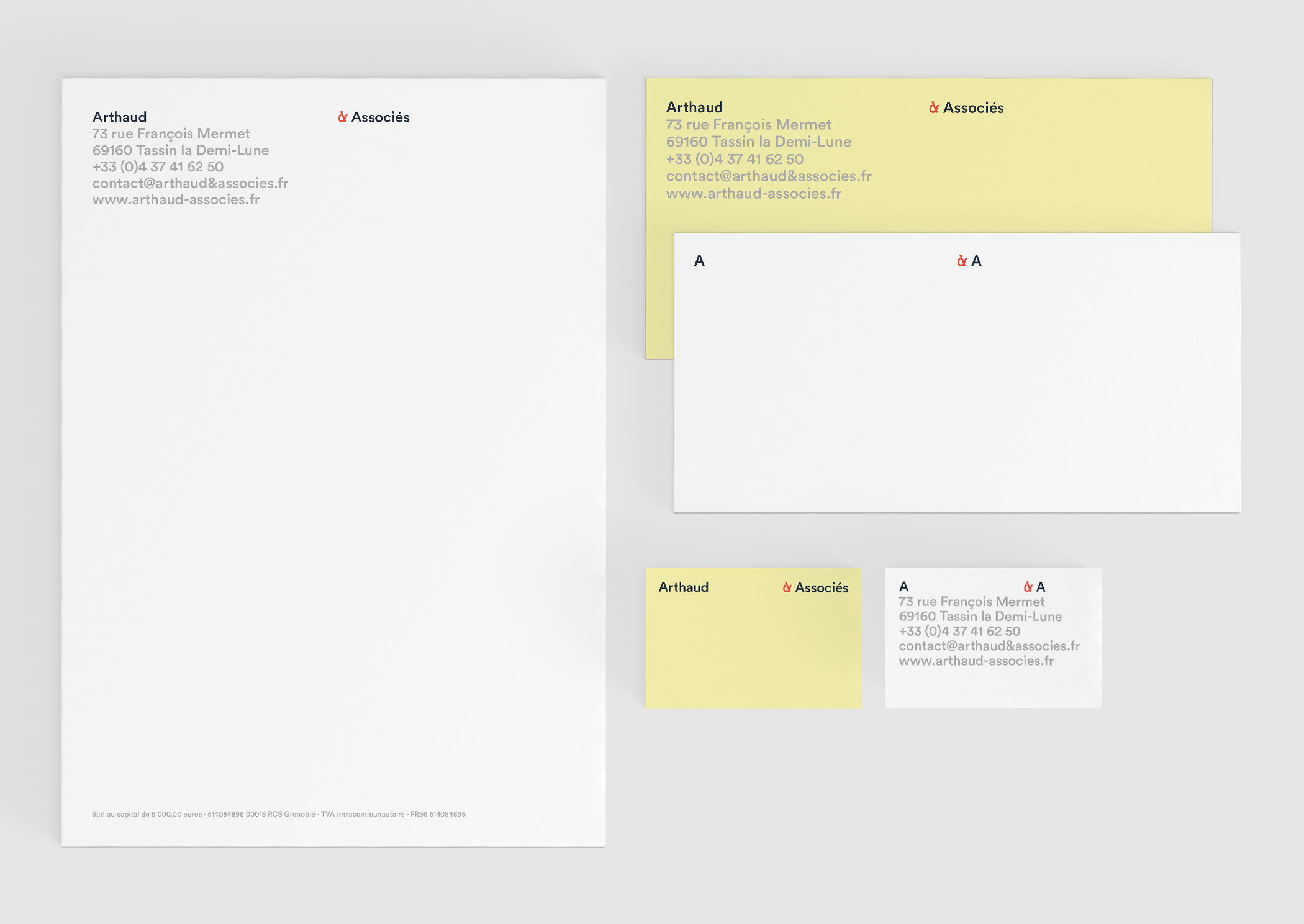Click the red ampersand on the yellow business card

coord(787,587)
